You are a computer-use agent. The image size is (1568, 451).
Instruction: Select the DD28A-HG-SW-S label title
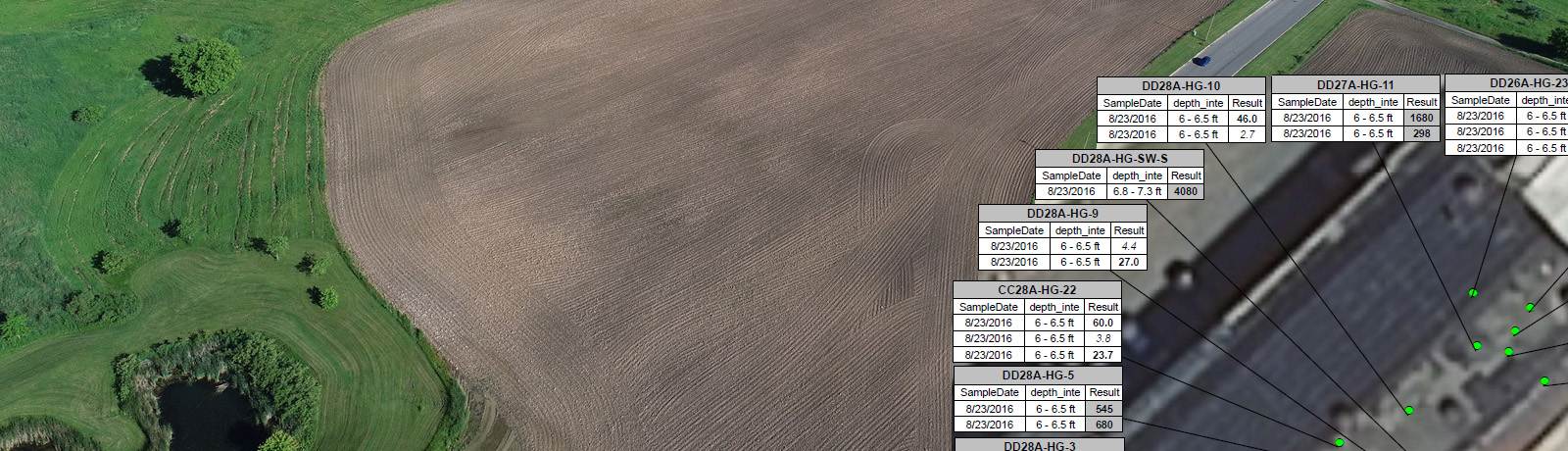pyautogui.click(x=1119, y=158)
